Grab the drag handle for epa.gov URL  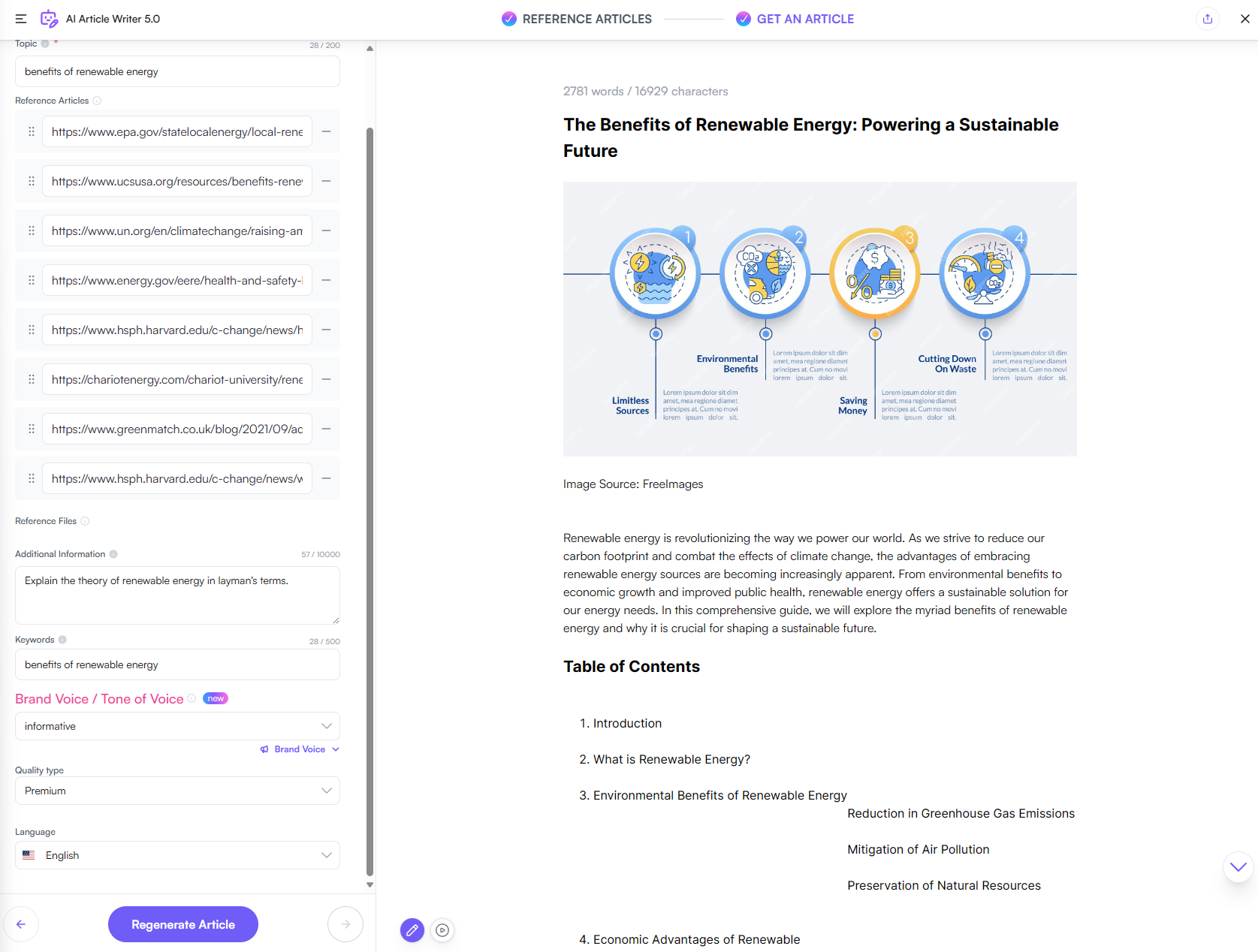coord(32,131)
